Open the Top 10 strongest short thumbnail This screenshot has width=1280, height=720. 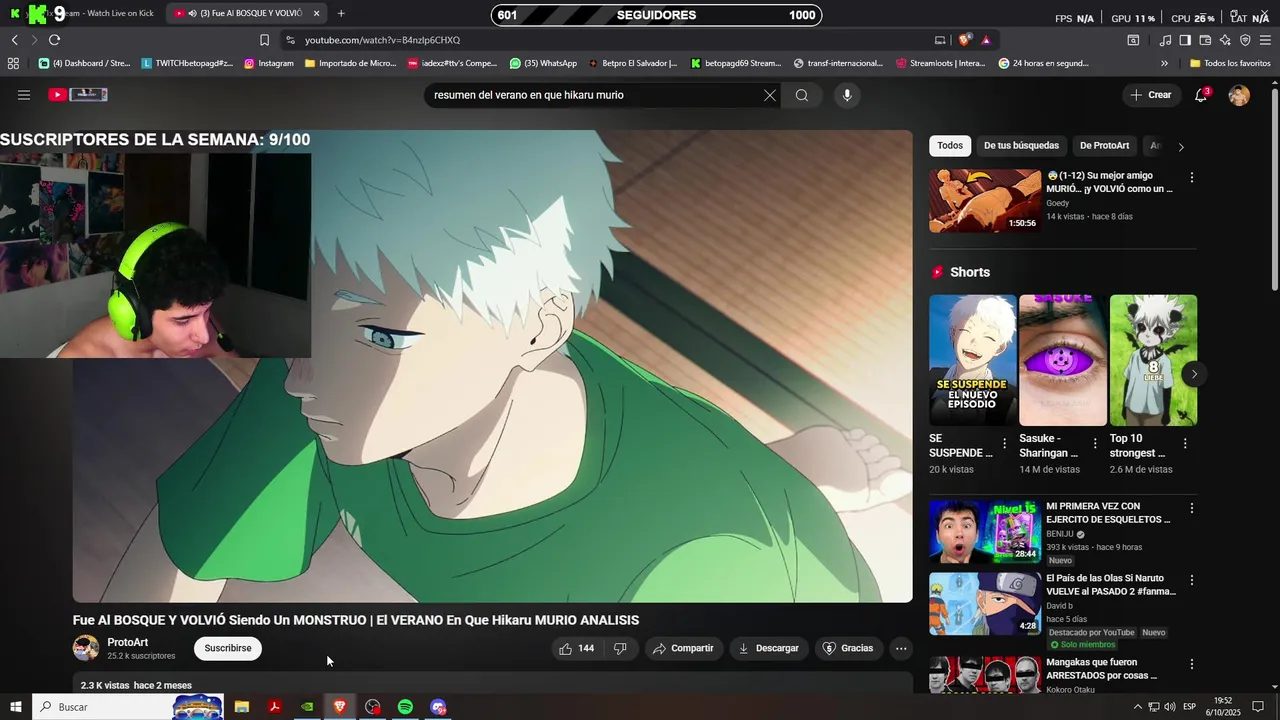[1153, 360]
